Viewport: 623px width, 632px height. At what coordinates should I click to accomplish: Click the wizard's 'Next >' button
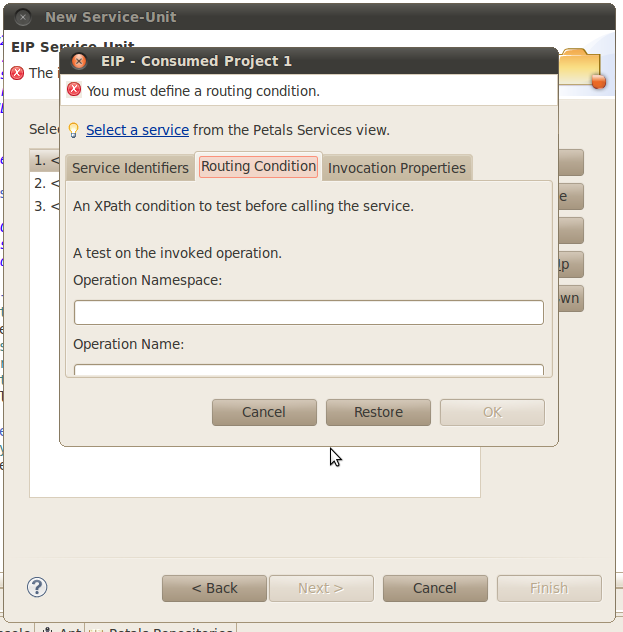320,588
